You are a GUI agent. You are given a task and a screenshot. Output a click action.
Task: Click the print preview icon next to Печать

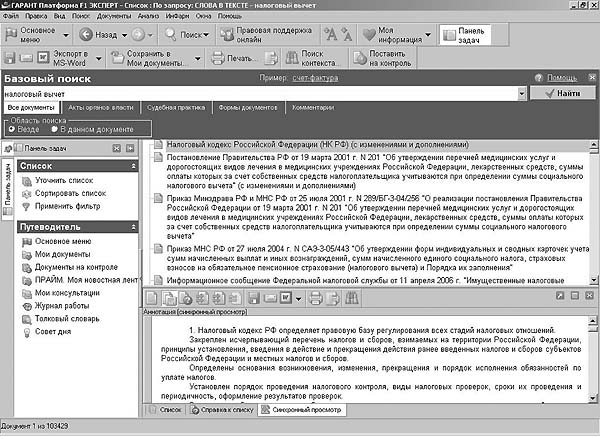(271, 58)
